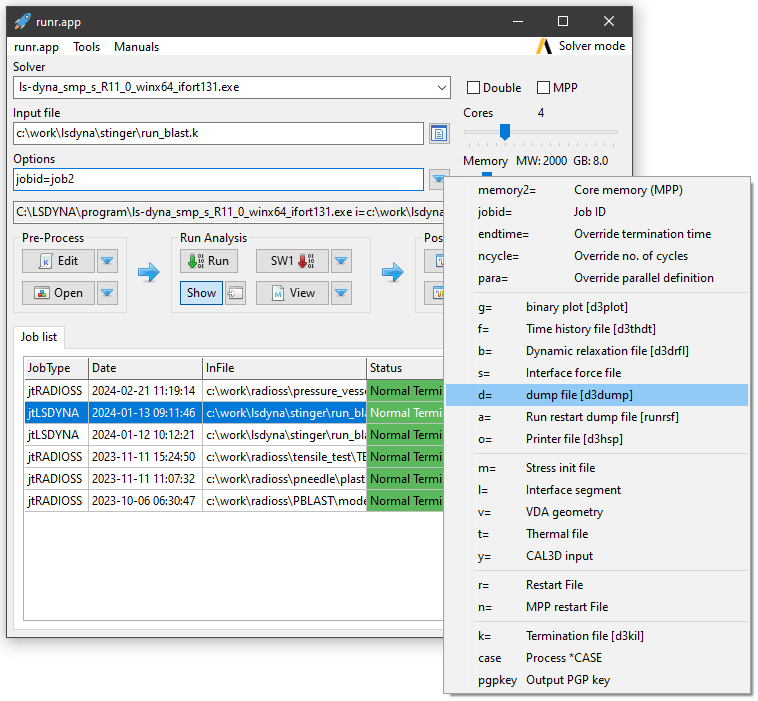Choose case Process *CASE option
Viewport: 758px width, 701px height.
597,658
